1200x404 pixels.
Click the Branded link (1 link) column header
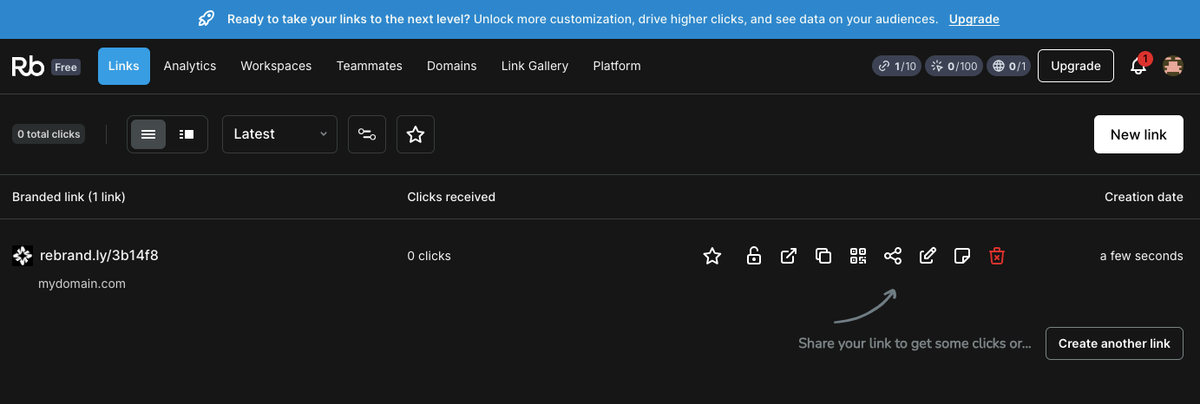point(69,197)
